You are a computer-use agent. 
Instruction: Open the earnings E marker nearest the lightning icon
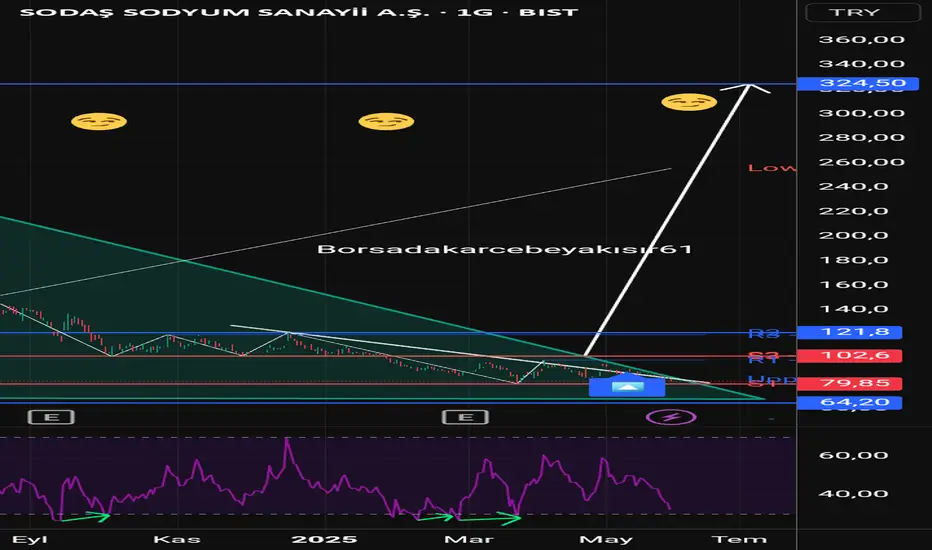[x=465, y=417]
